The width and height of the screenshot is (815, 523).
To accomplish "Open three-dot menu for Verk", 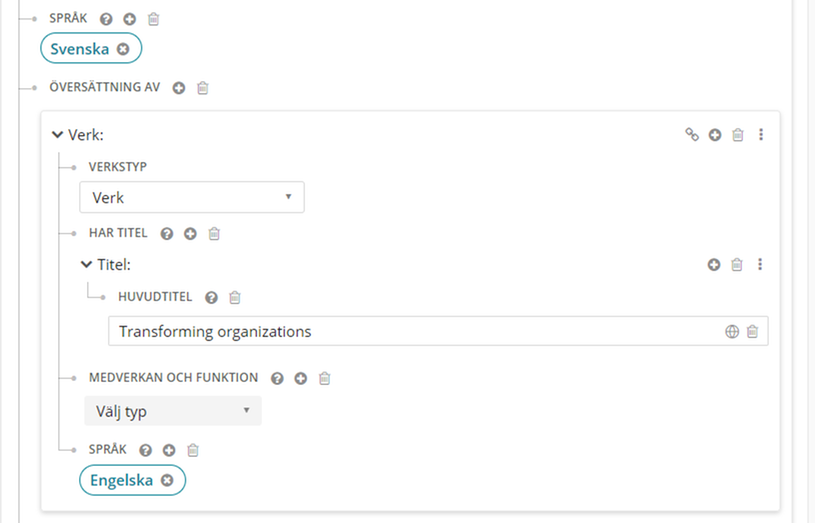I will [761, 135].
